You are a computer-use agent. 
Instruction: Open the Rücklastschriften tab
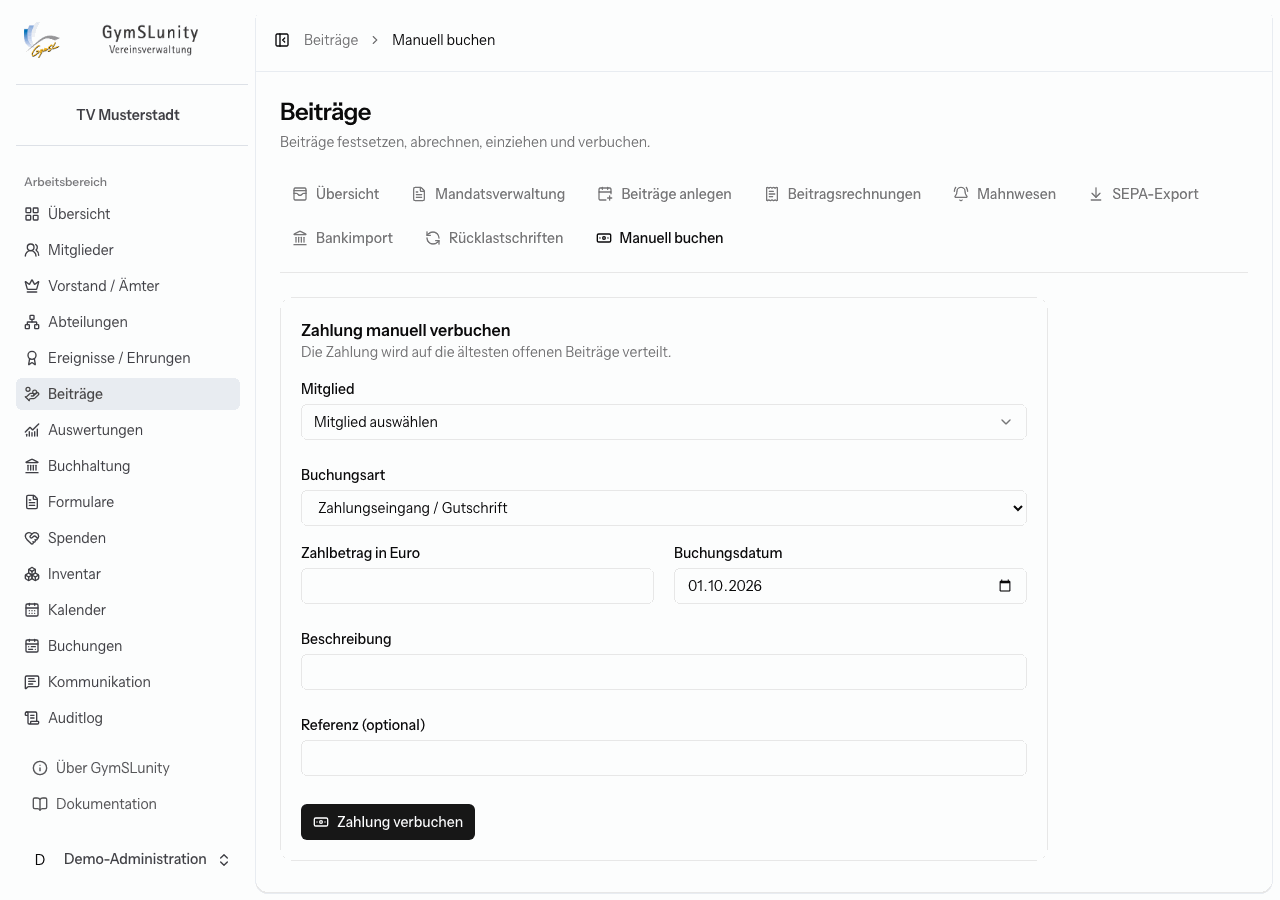(x=494, y=238)
